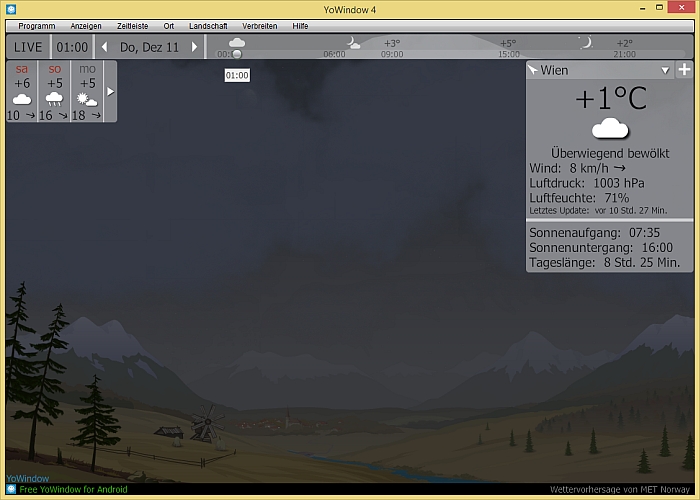This screenshot has height=500, width=700.
Task: Open the Hilfe menu
Action: pos(300,26)
